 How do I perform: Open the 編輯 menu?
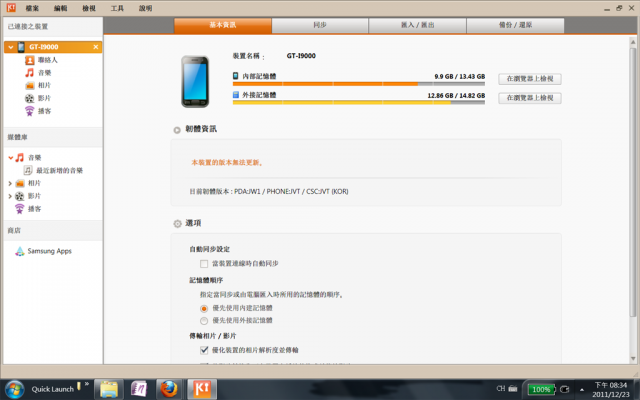[x=60, y=8]
